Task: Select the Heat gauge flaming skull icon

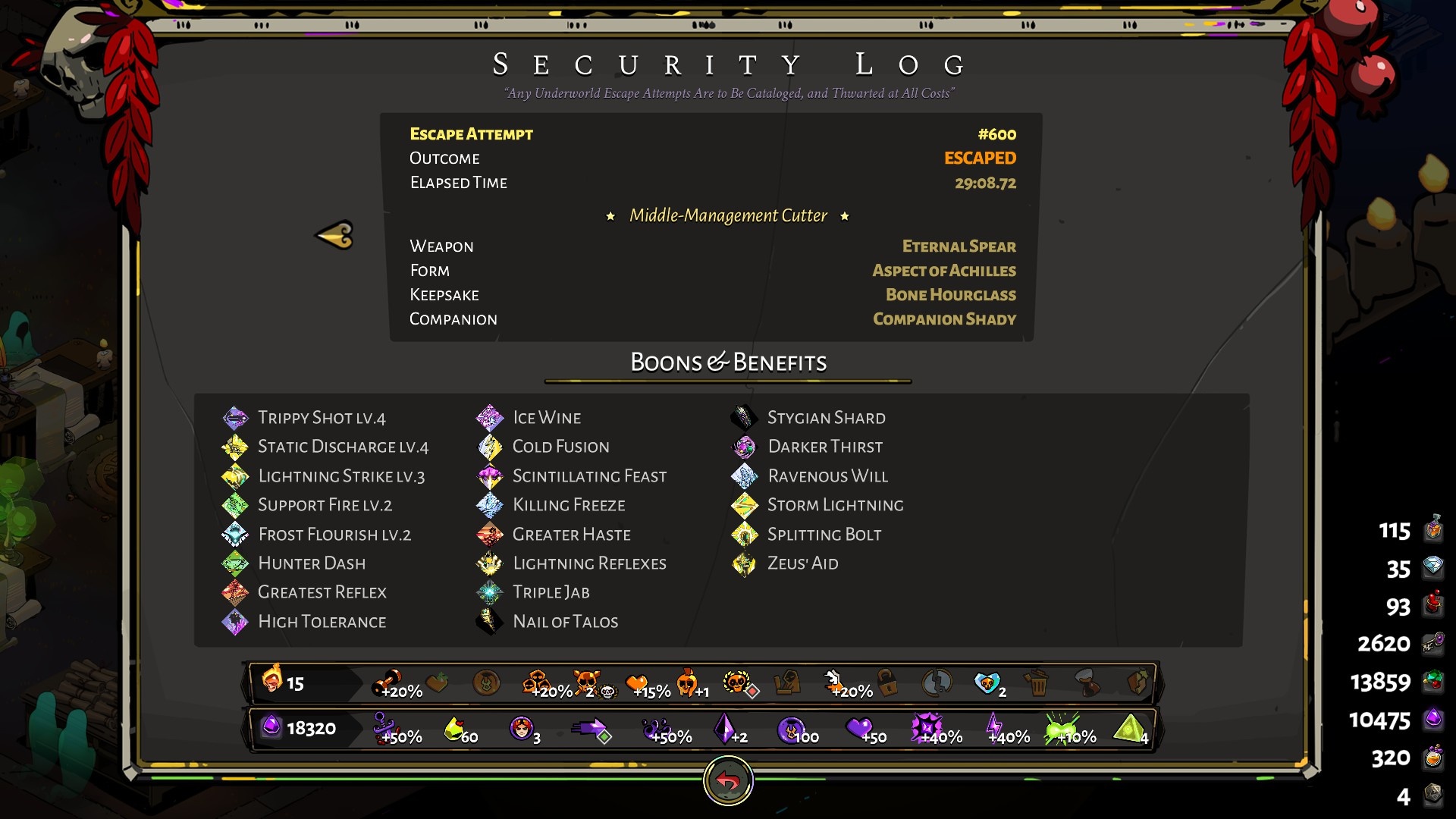Action: pyautogui.click(x=271, y=679)
